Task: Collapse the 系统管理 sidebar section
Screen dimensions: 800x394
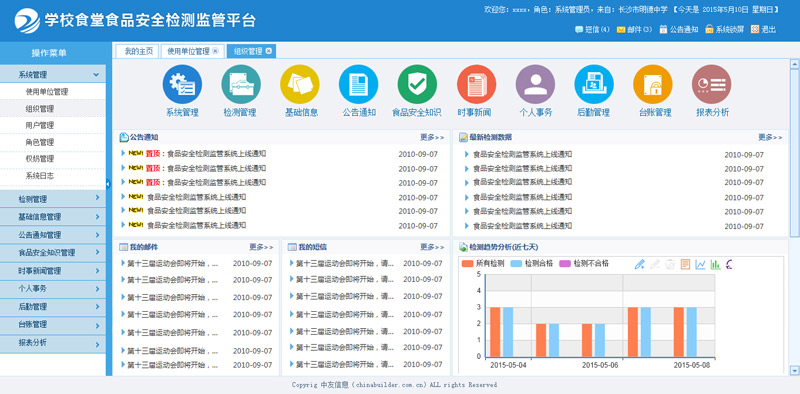Action: (53, 75)
